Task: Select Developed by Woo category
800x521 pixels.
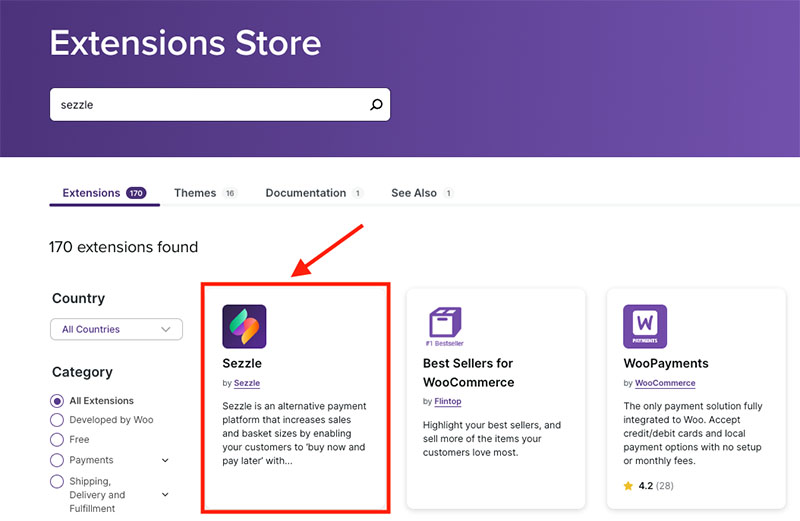Action: point(57,420)
